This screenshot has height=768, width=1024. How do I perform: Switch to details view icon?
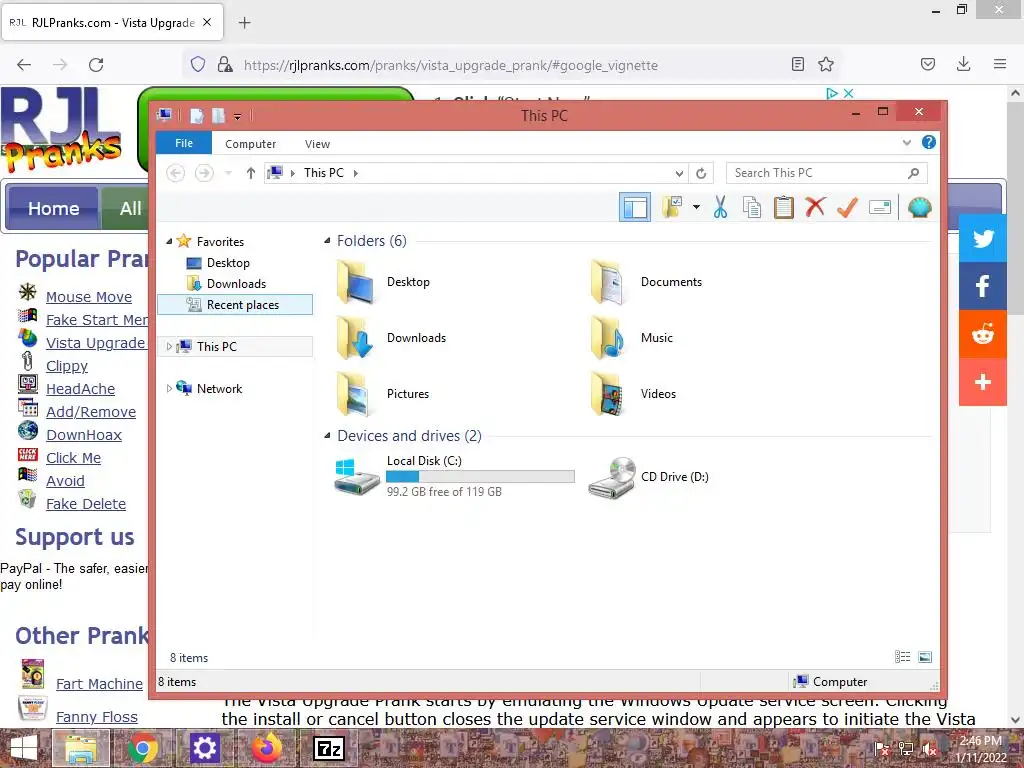903,657
